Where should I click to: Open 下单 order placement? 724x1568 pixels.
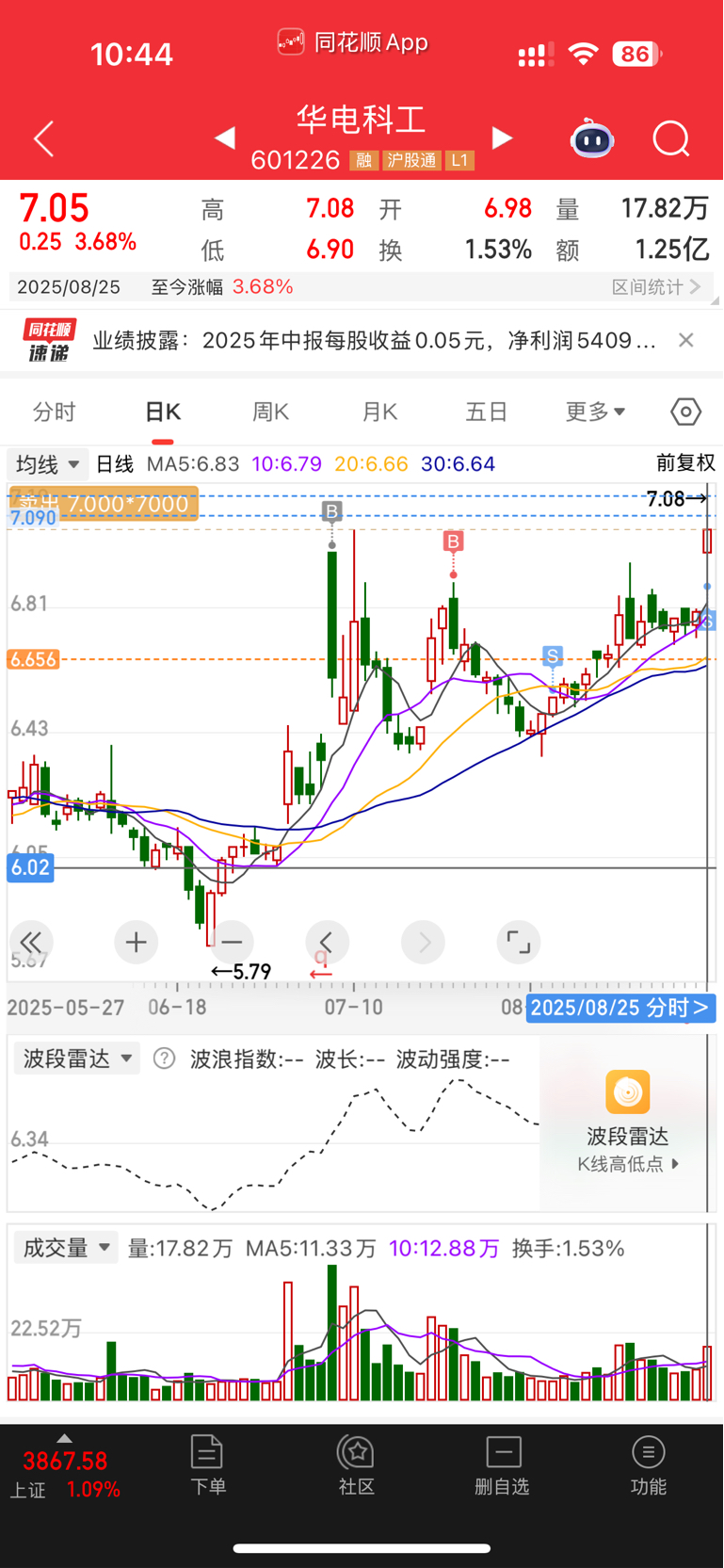(207, 1465)
